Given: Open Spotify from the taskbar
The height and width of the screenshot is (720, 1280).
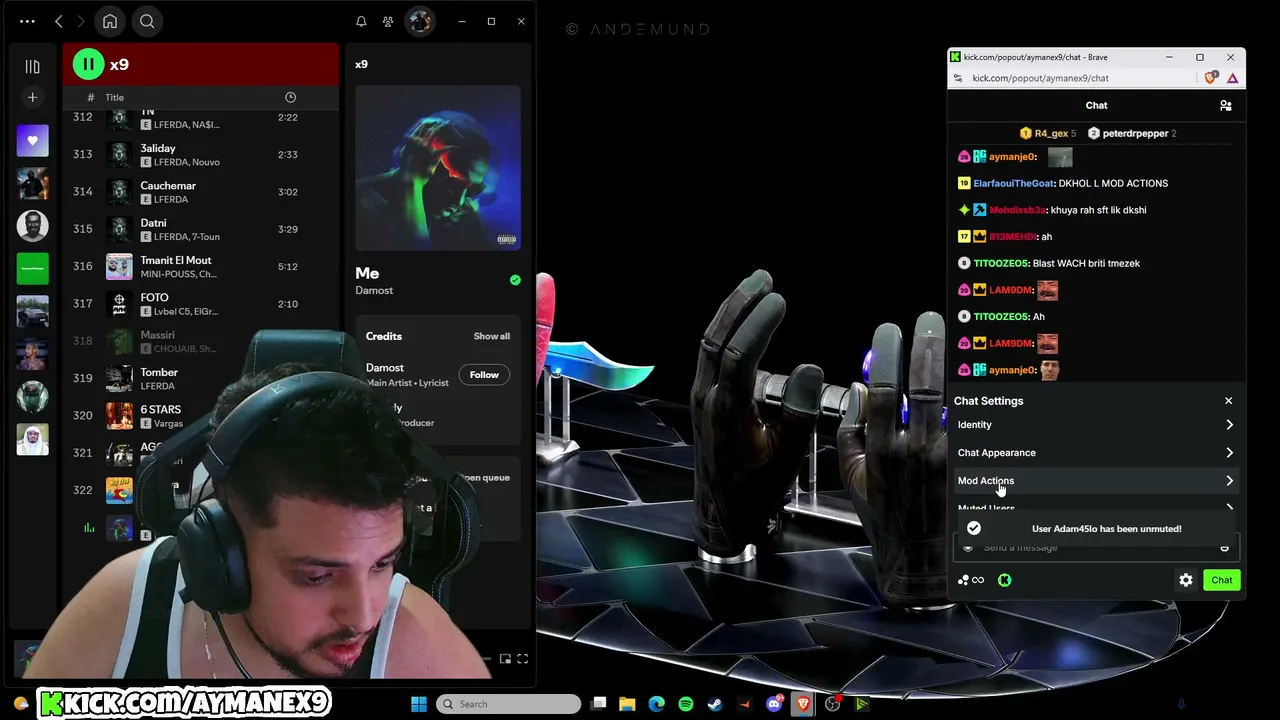Looking at the screenshot, I should pyautogui.click(x=686, y=704).
